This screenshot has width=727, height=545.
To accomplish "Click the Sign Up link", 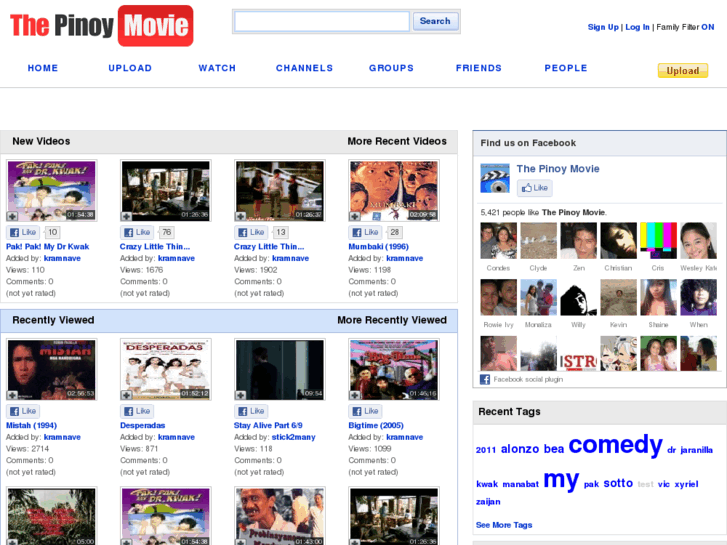I will click(603, 27).
